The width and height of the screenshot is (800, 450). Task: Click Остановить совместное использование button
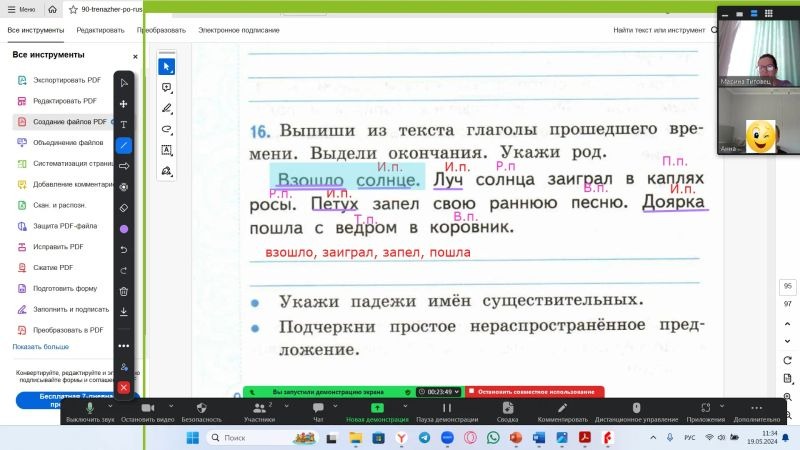pos(536,392)
